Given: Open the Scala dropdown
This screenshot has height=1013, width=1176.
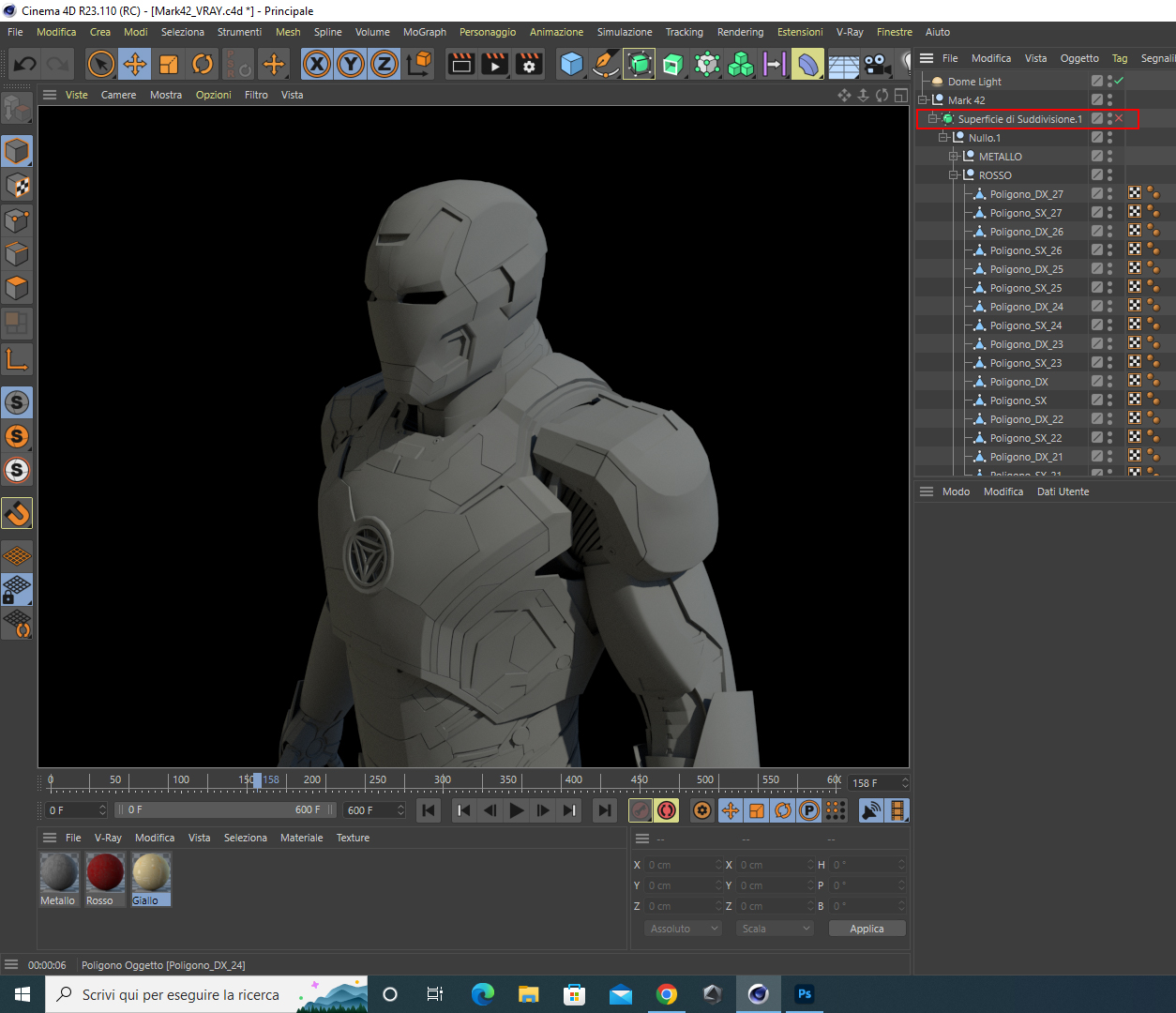Looking at the screenshot, I should coord(775,929).
